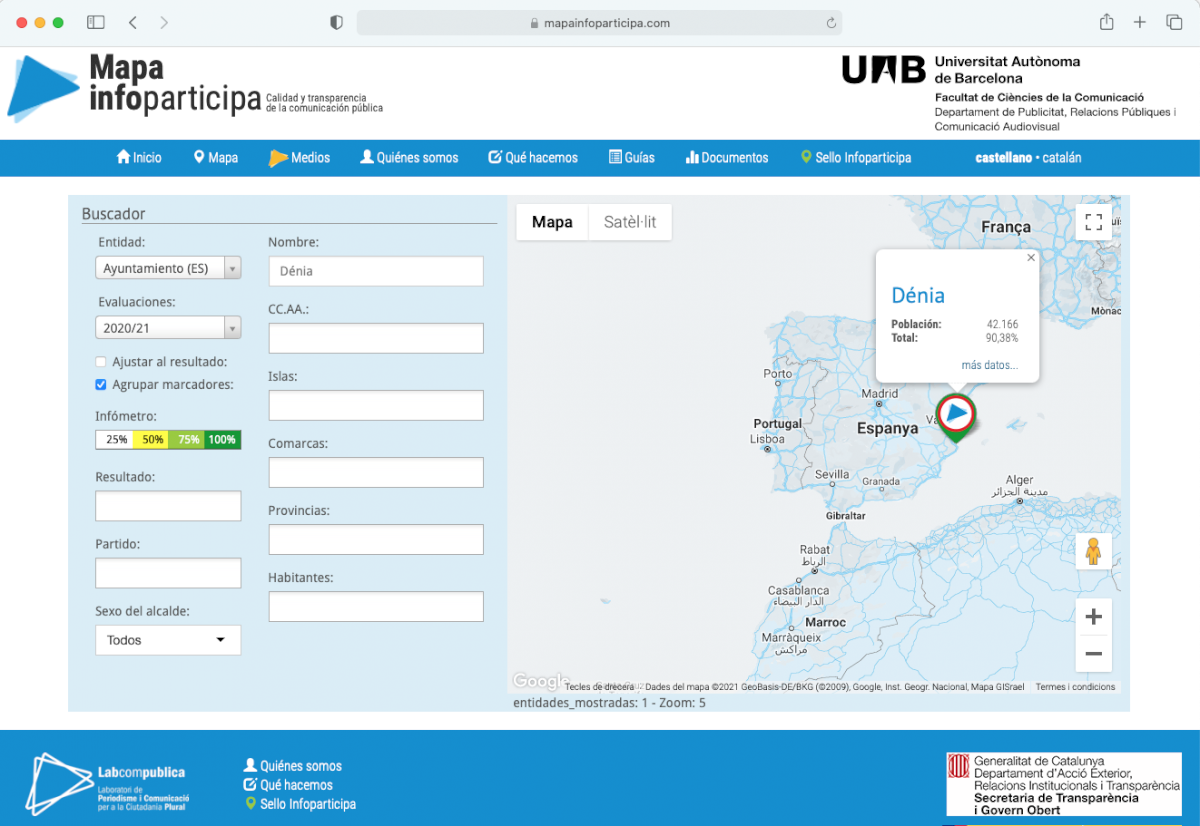1200x826 pixels.
Task: Zoom out with the map minus button
Action: (1093, 654)
